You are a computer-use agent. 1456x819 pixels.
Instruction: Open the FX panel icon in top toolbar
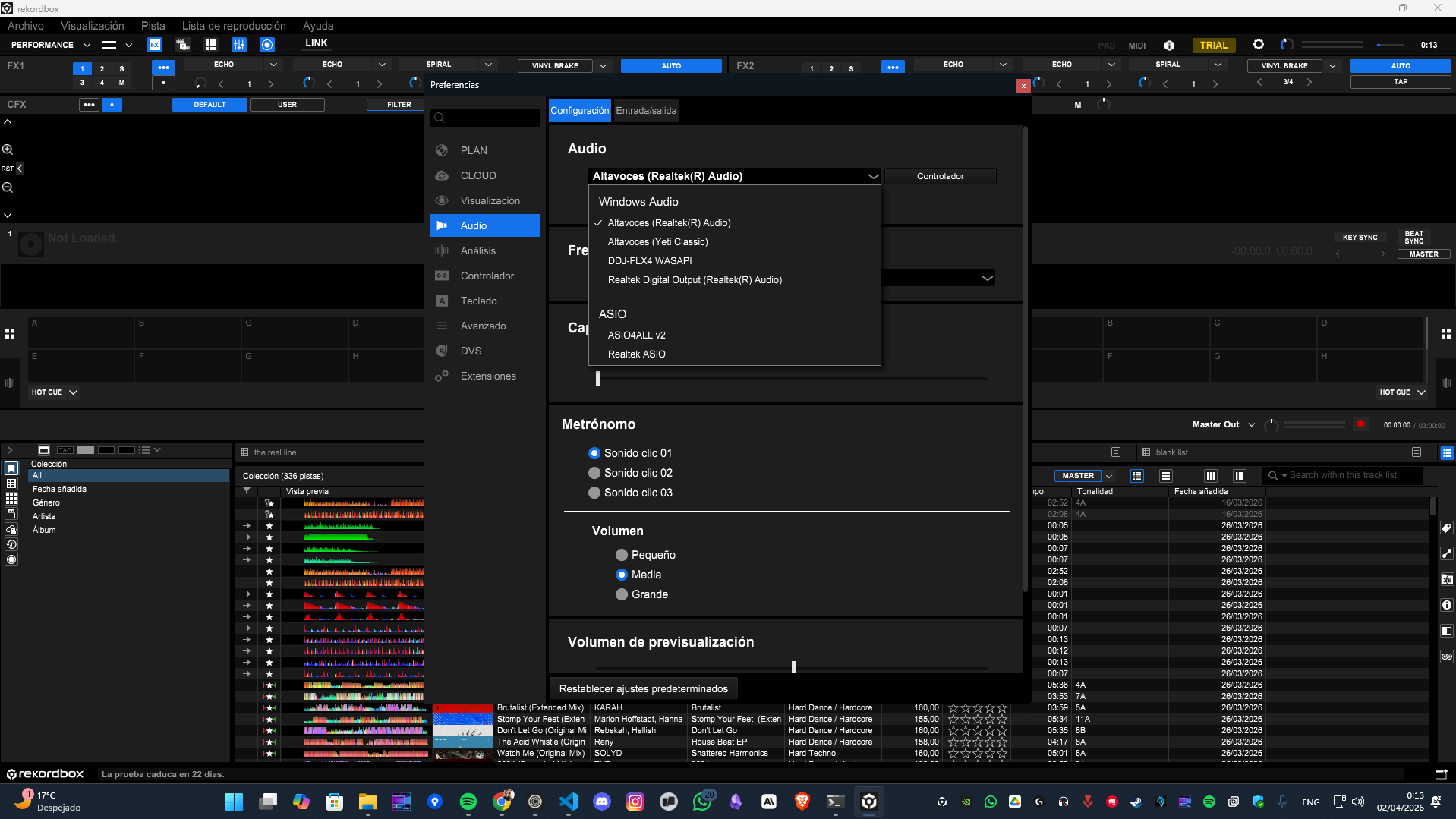[x=155, y=45]
